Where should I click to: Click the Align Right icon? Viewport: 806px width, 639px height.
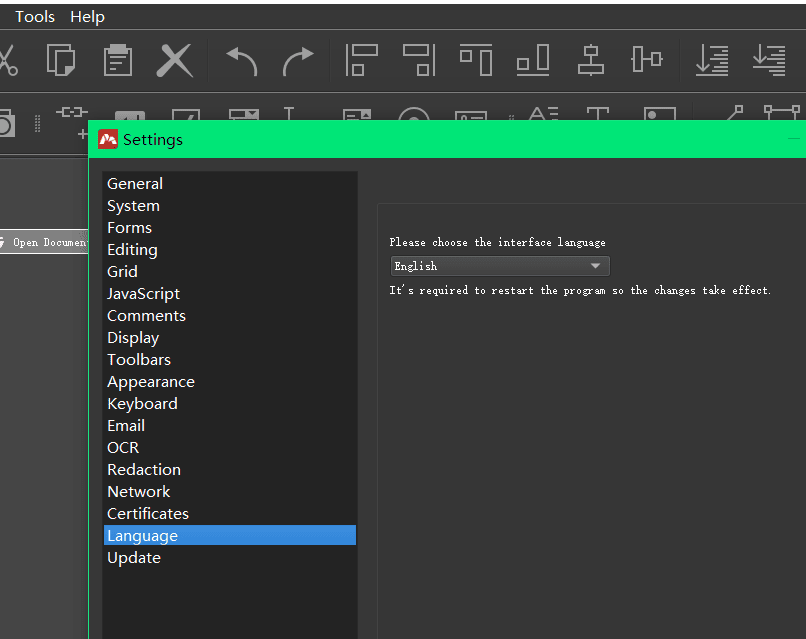coord(418,60)
